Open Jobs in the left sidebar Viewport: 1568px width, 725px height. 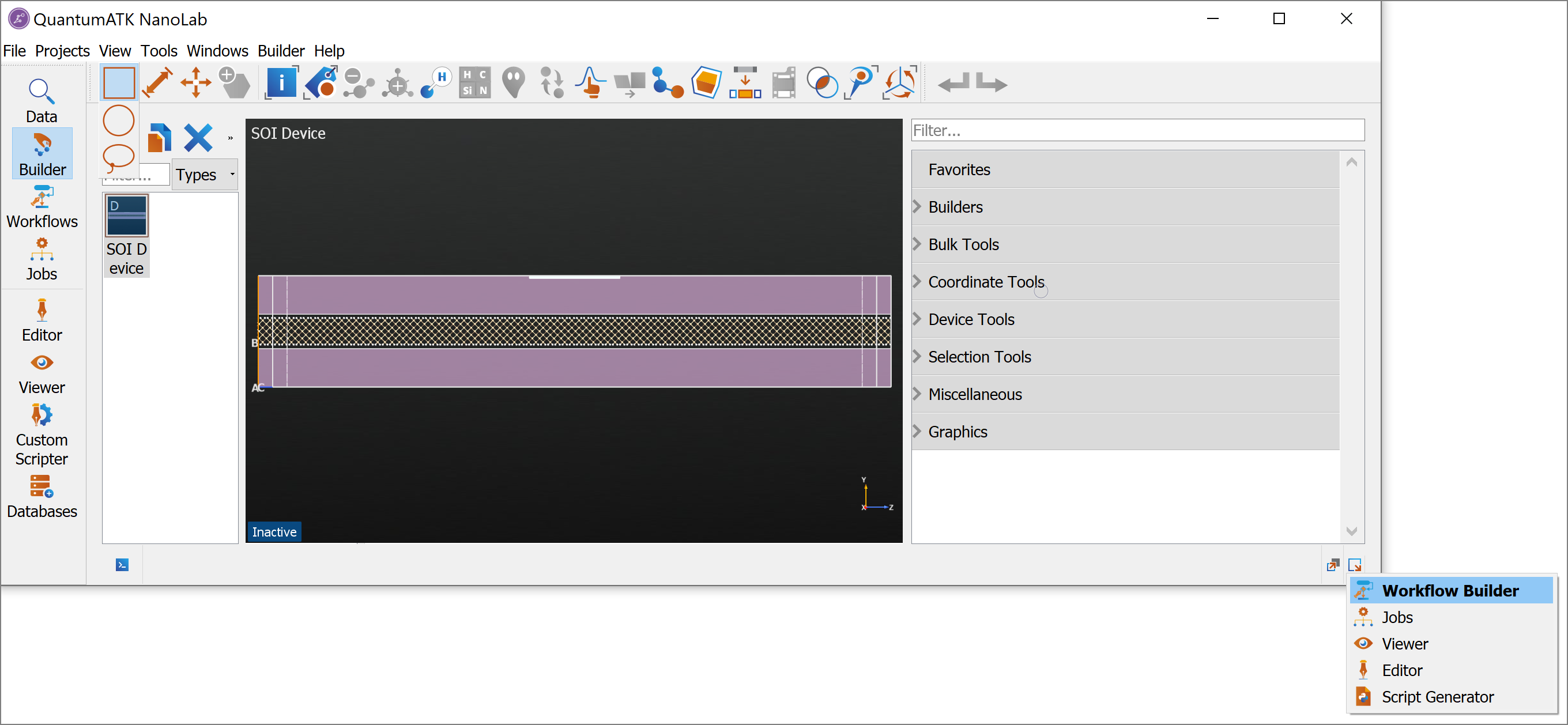click(42, 260)
